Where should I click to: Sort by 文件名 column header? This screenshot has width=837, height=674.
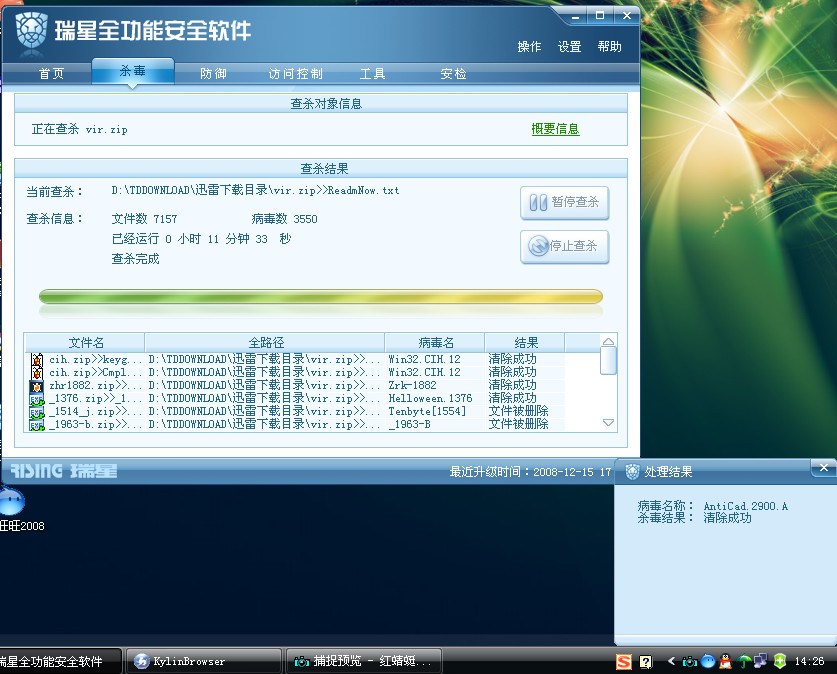click(x=85, y=343)
